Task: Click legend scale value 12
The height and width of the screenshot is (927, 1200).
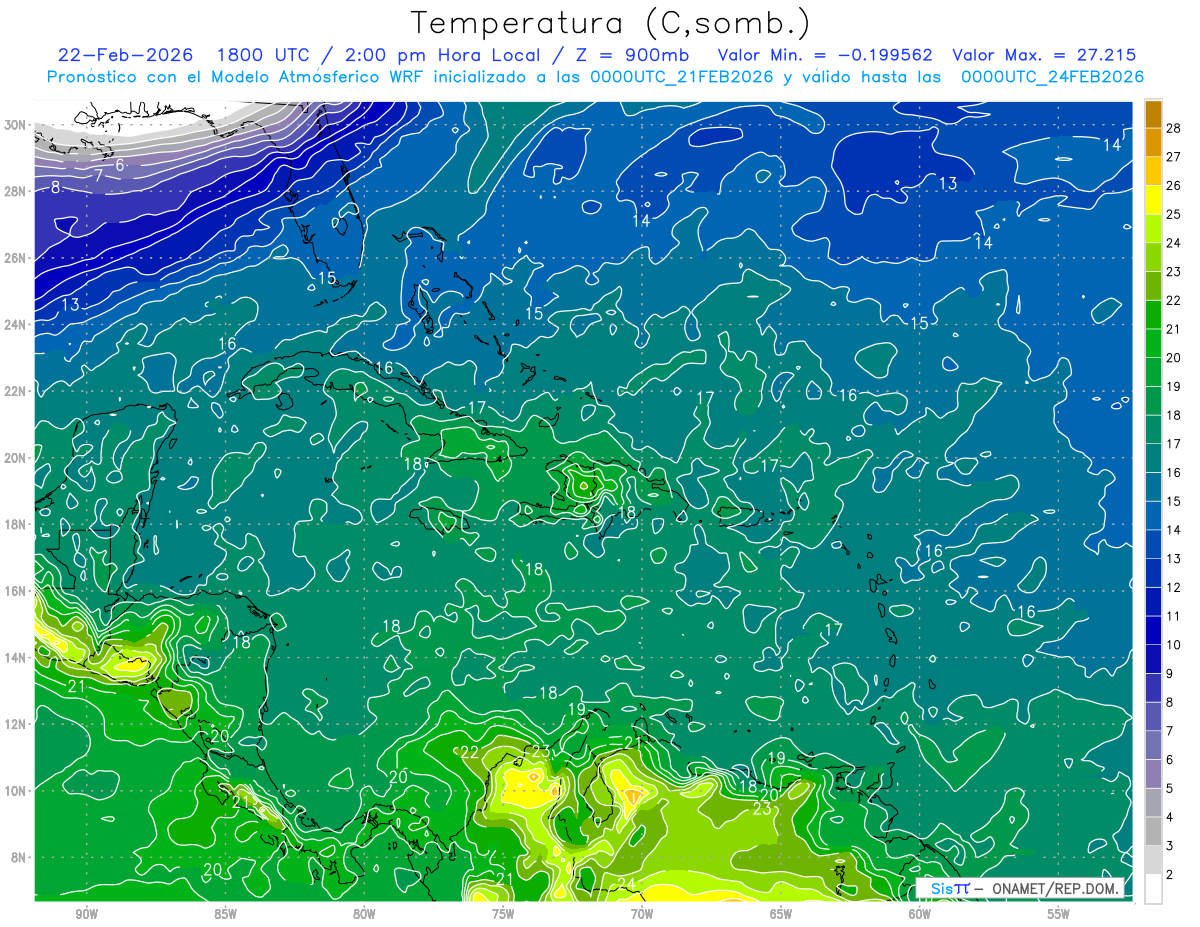Action: (1174, 587)
